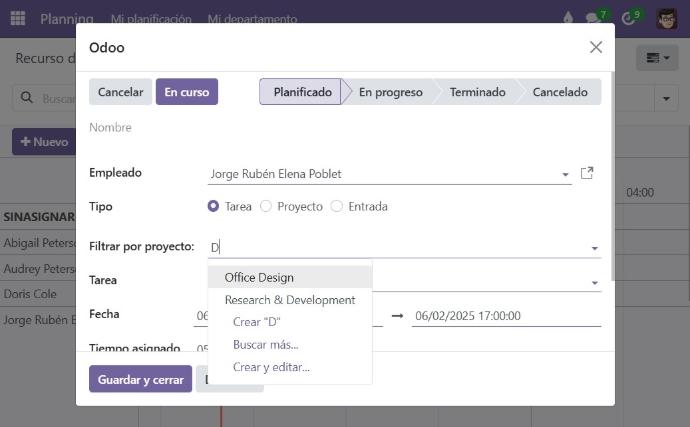Viewport: 690px width, 427px height.
Task: Expand the Filtrar por proyecto dropdown arrow
Action: 595,248
